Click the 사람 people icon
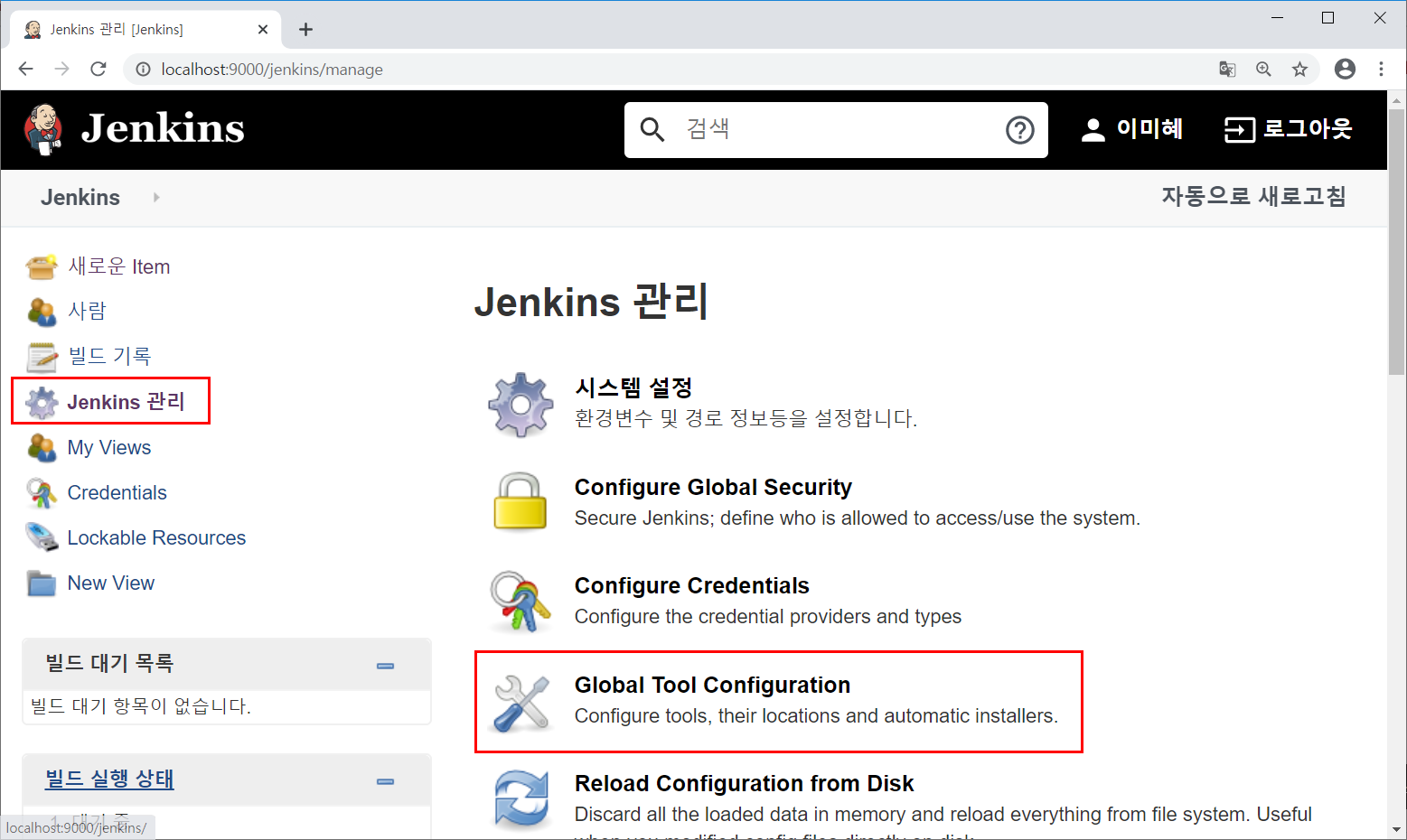Viewport: 1407px width, 840px height. pyautogui.click(x=42, y=312)
